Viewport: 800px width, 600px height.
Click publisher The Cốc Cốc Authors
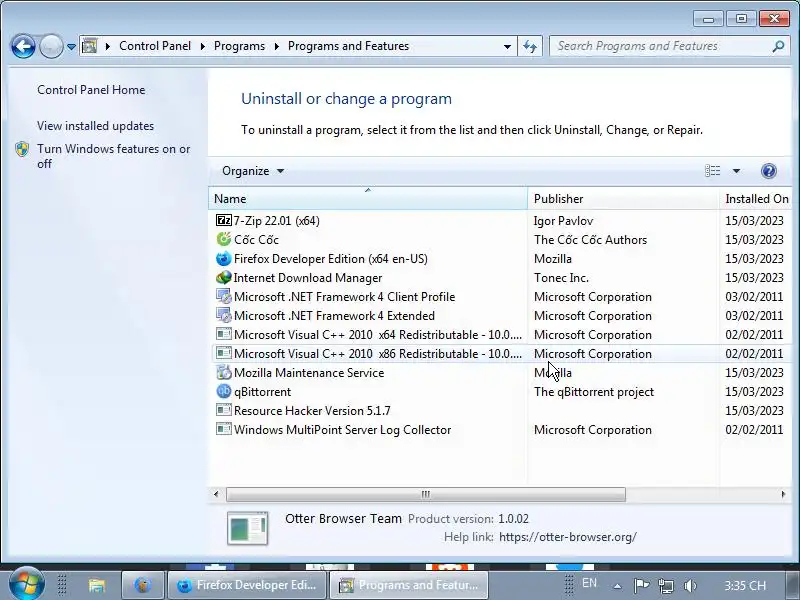(x=590, y=239)
